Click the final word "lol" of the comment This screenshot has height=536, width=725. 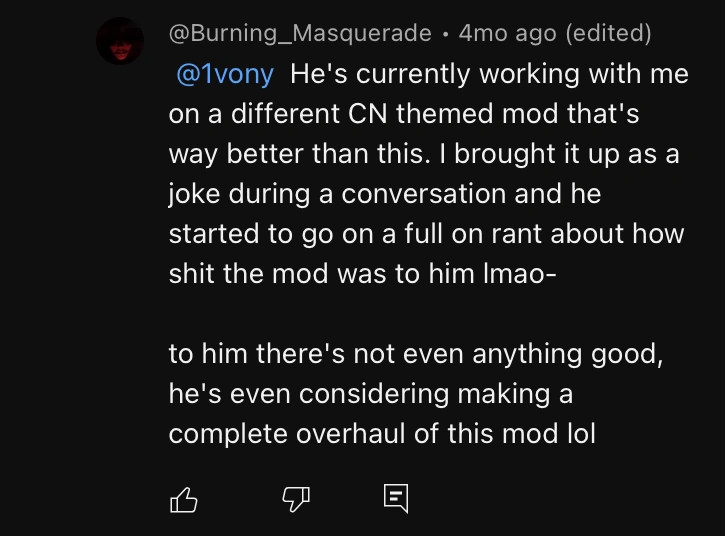577,434
